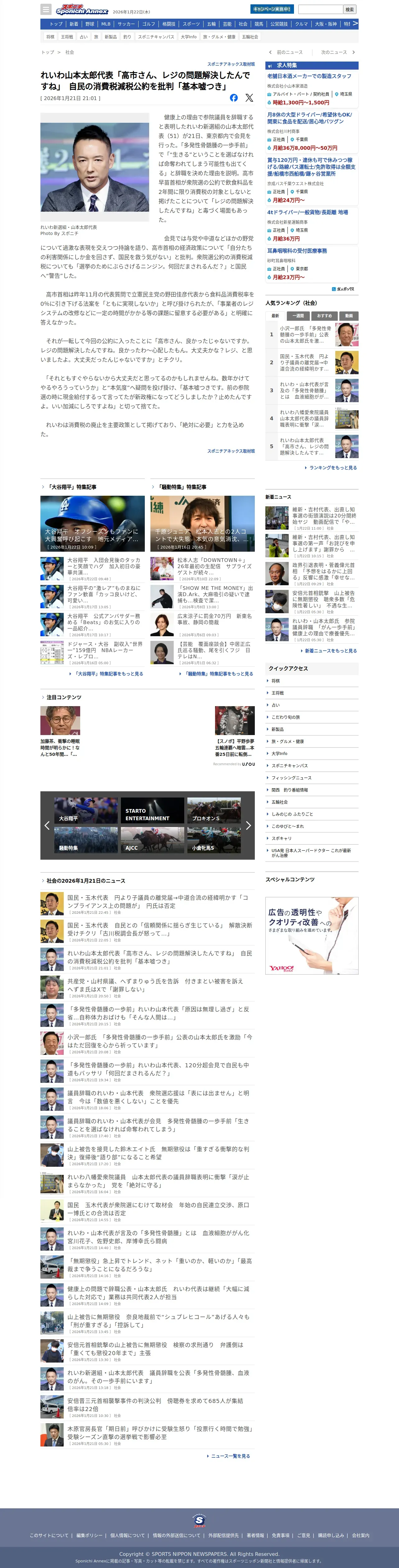Open the AJCC tile in feature banner
Screen dimensions: 399x1568
153,840
